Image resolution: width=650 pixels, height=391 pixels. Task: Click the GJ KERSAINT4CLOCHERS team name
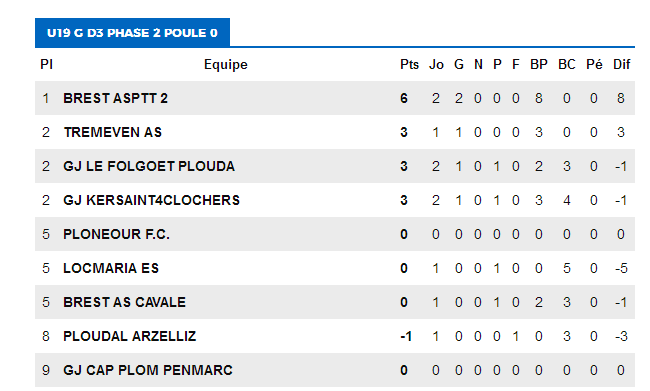click(x=151, y=200)
